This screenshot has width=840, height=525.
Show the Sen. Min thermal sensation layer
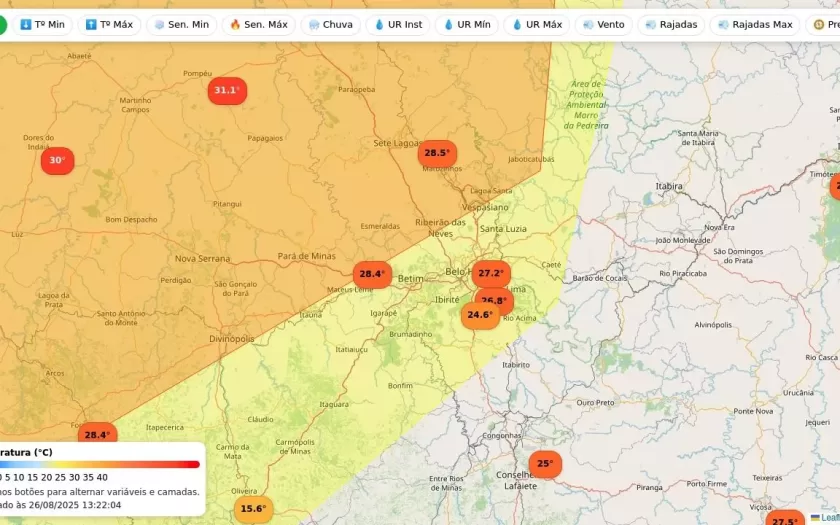click(181, 24)
